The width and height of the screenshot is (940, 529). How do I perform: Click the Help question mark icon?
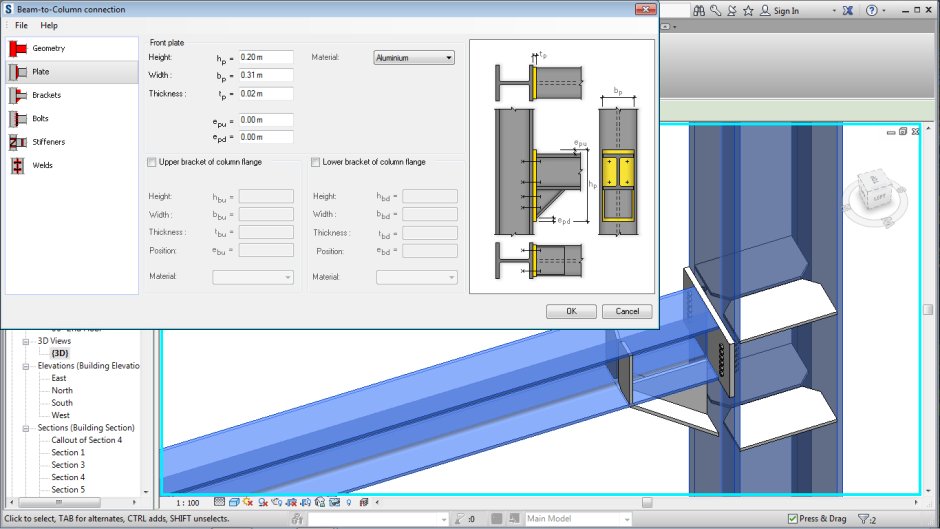[871, 11]
